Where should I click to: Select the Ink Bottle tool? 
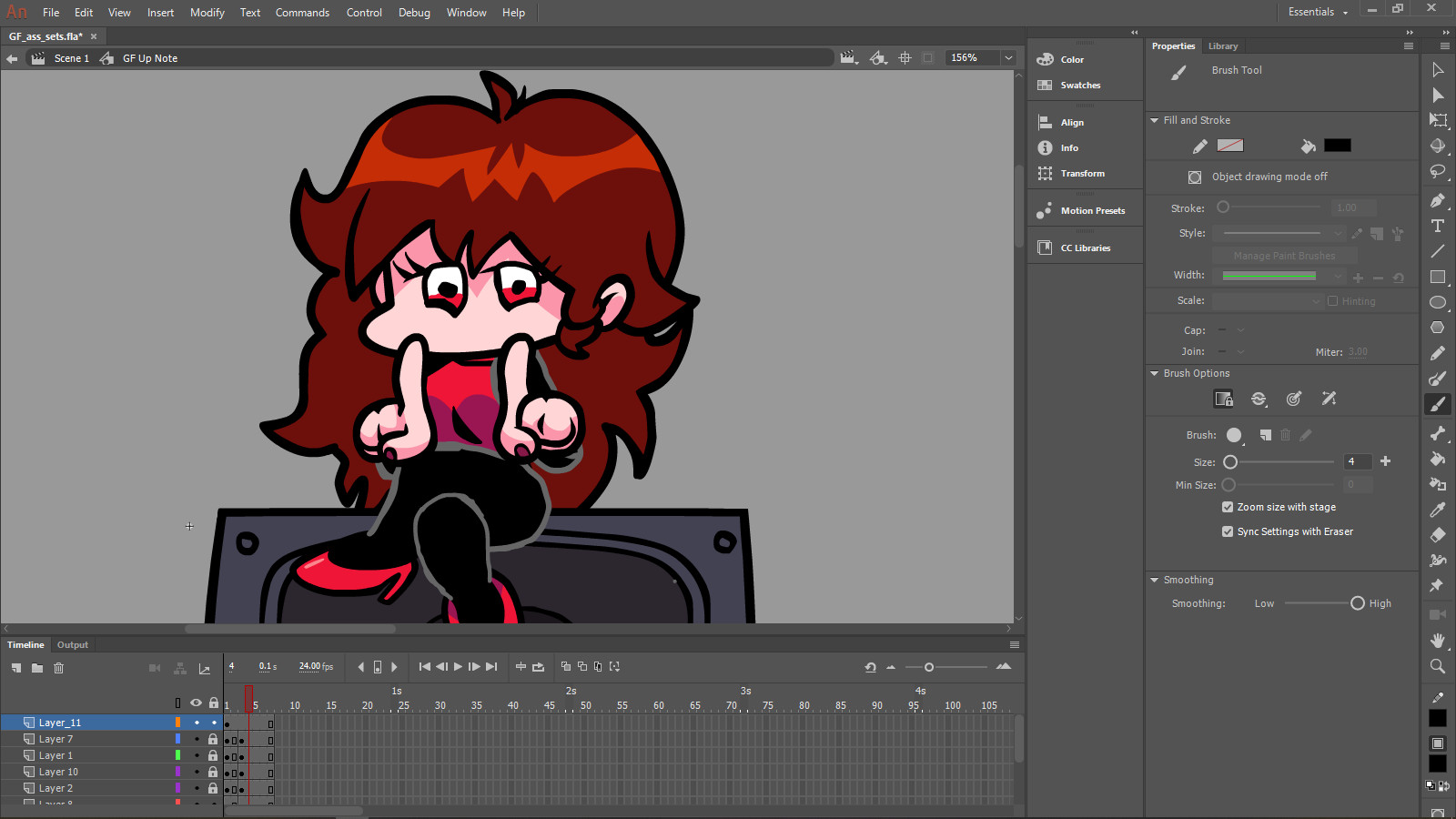click(1438, 484)
